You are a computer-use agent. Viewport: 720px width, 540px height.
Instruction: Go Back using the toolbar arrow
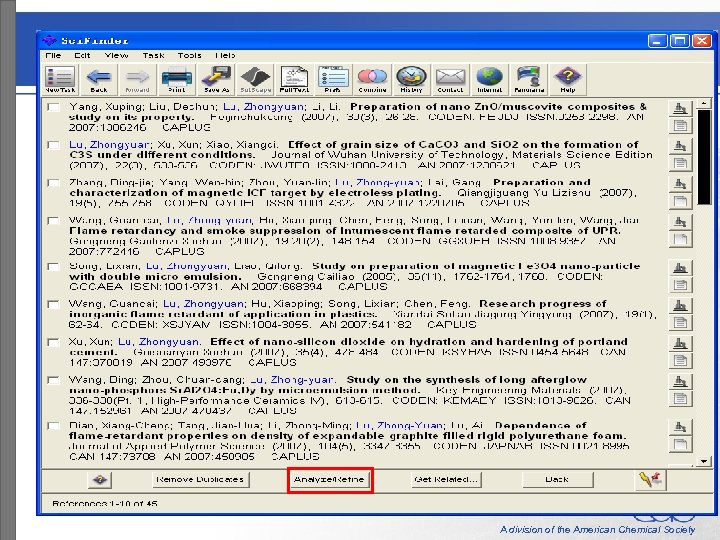[99, 79]
